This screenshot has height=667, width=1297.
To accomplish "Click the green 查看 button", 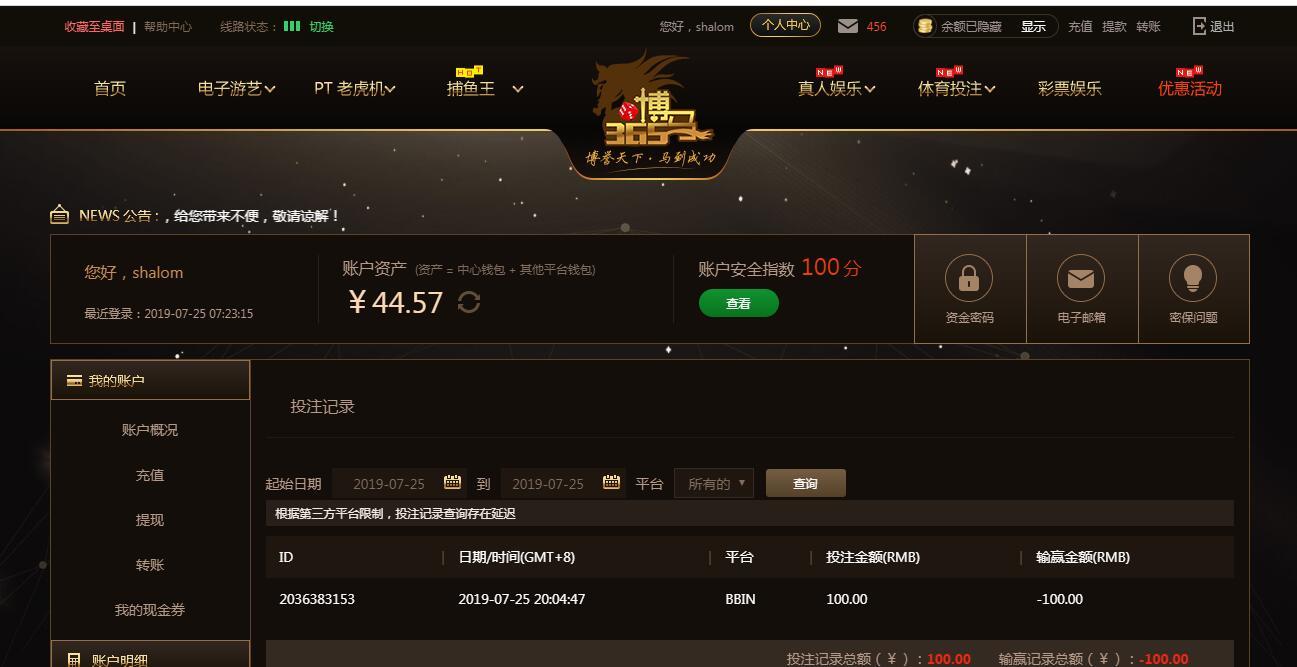I will tap(738, 303).
